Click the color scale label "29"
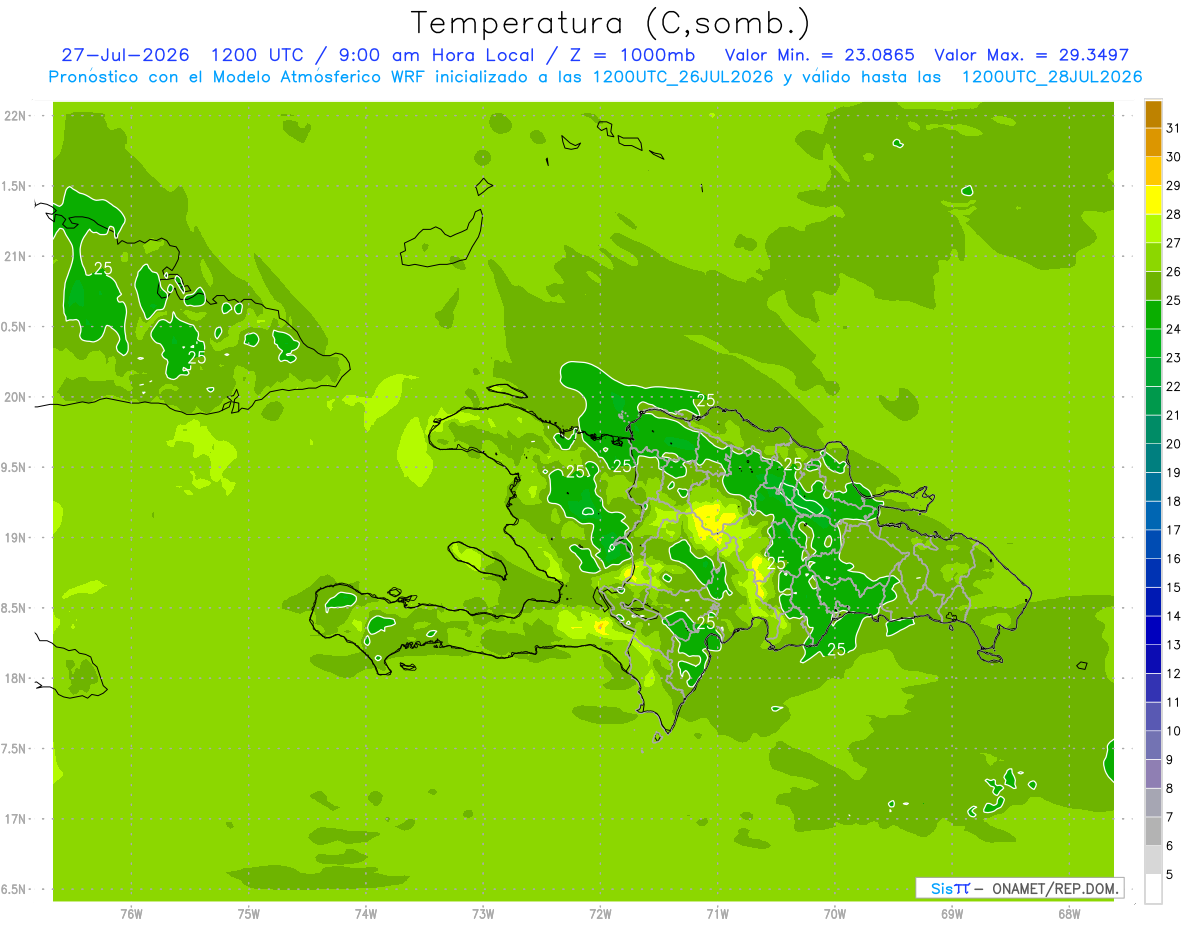This screenshot has height=927, width=1200. click(x=1174, y=185)
